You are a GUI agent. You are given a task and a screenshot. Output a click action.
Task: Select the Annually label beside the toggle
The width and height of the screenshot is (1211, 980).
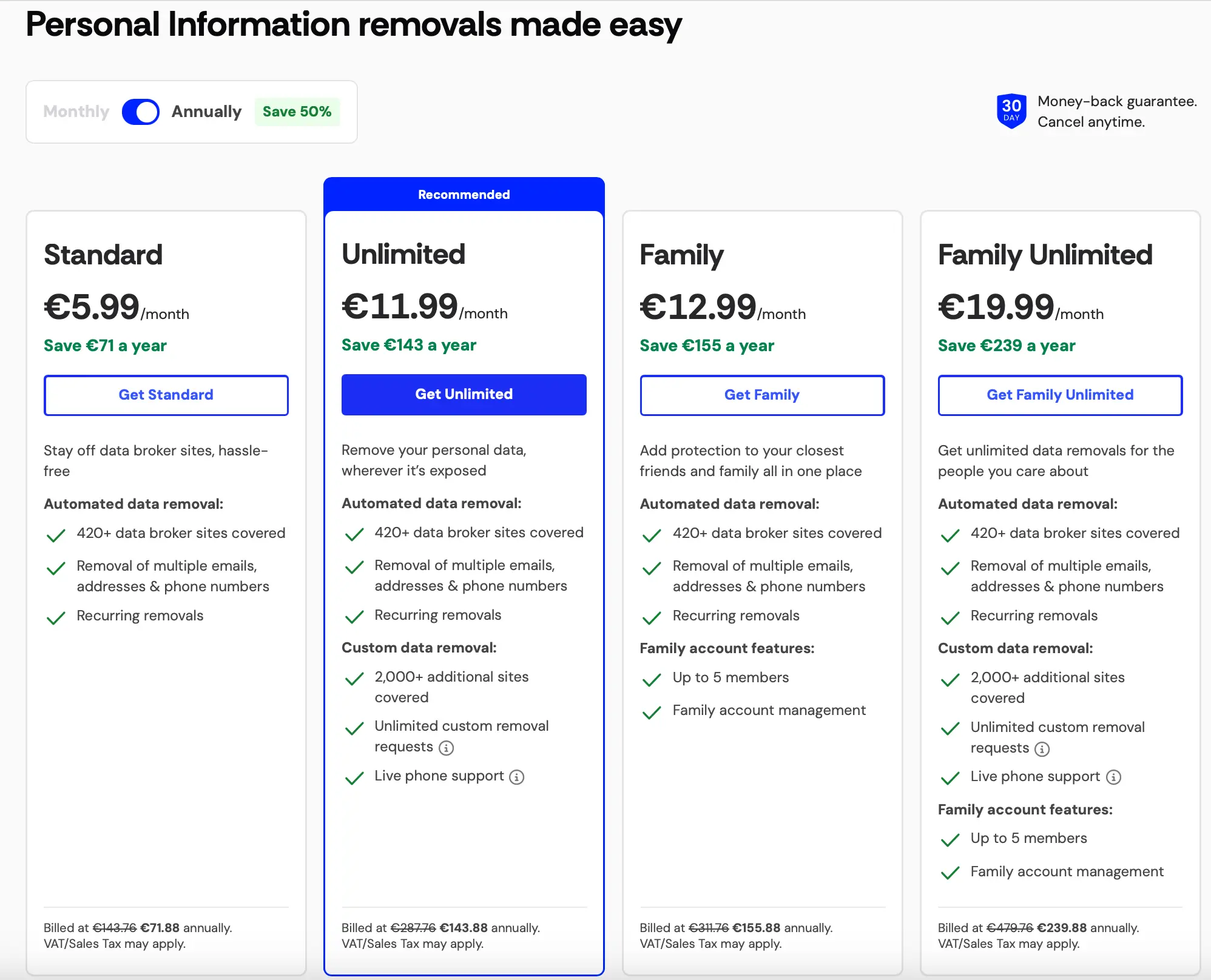click(206, 111)
